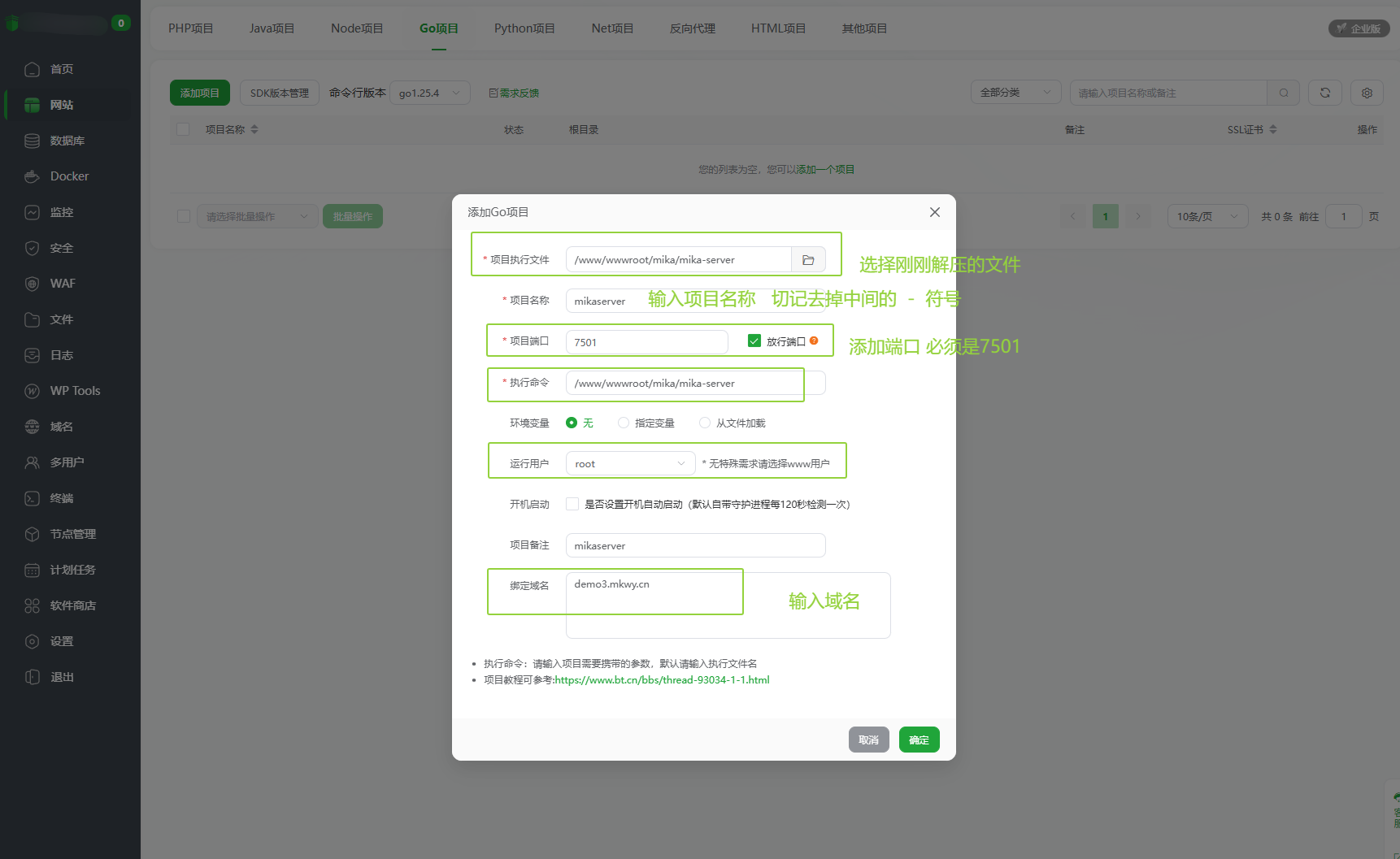
Task: Click the folder browse icon for executable file
Action: tap(808, 260)
